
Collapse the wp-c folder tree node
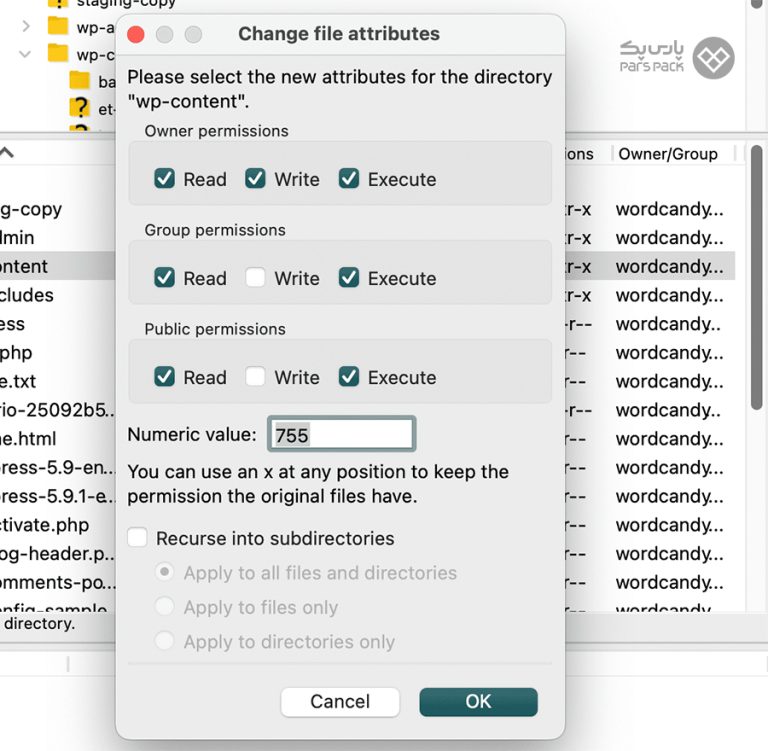(x=26, y=53)
